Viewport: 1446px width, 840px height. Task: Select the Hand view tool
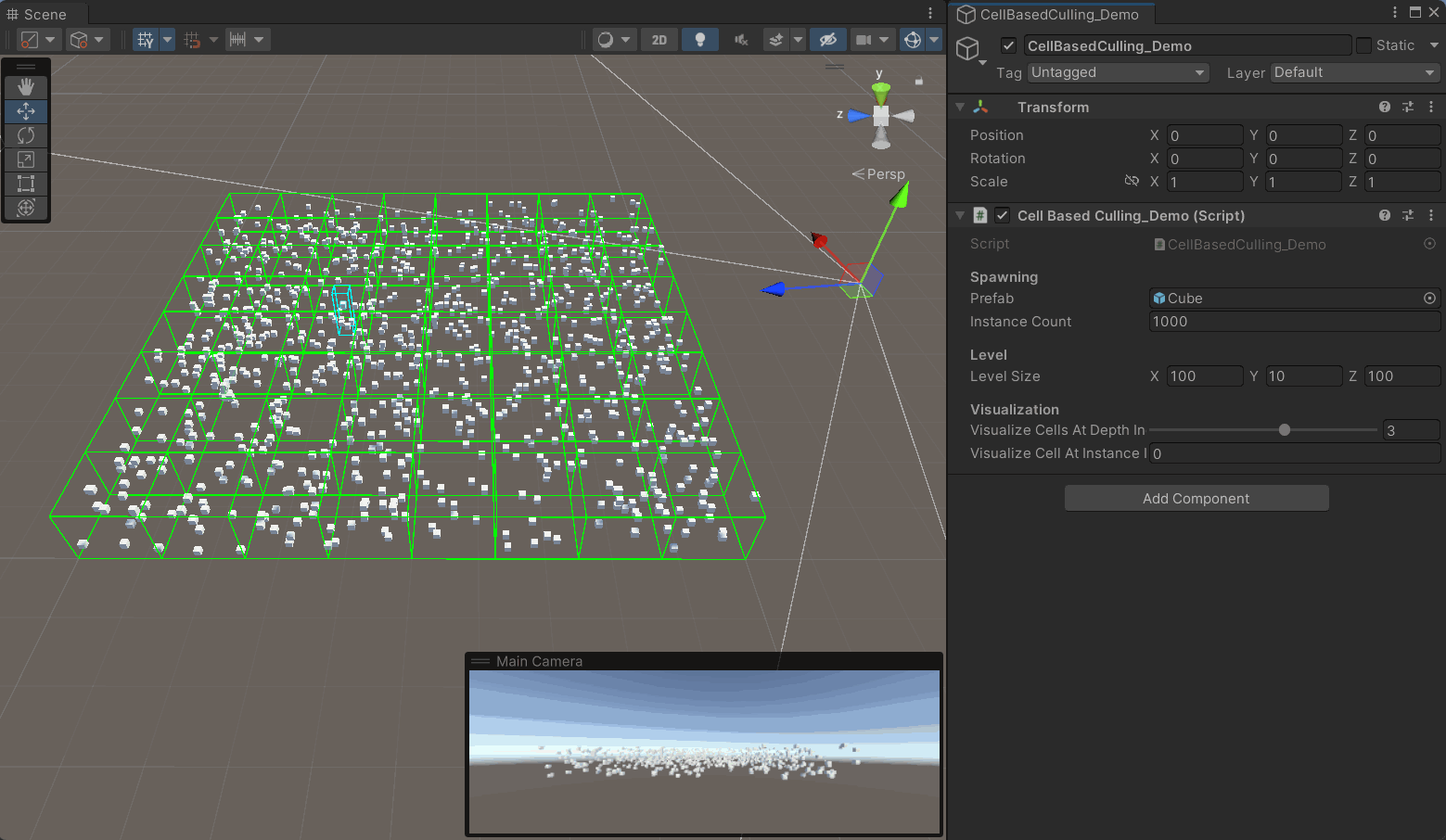click(26, 86)
